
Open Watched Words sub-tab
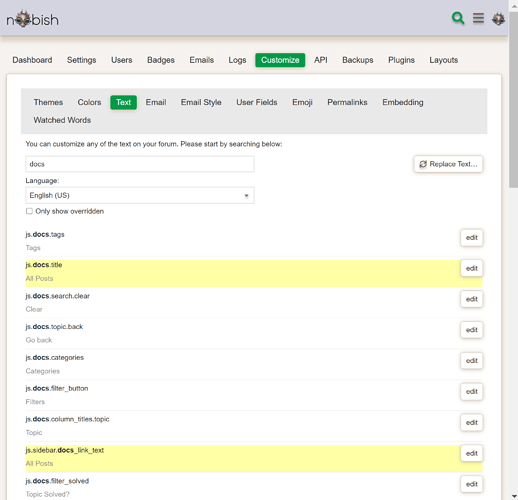point(62,120)
